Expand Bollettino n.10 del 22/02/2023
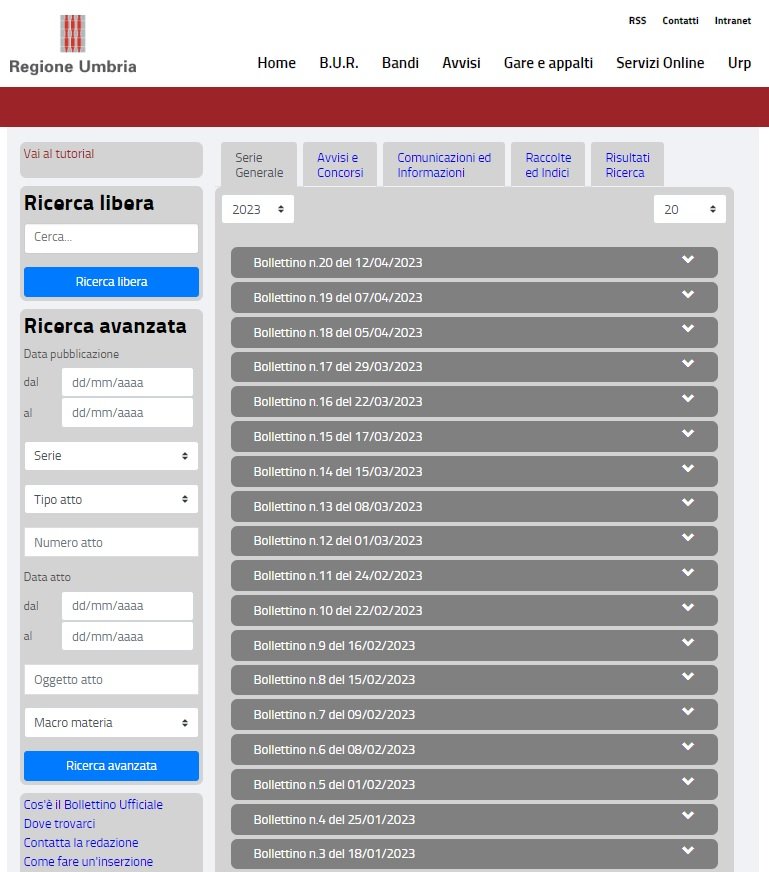The width and height of the screenshot is (769, 872). [474, 611]
